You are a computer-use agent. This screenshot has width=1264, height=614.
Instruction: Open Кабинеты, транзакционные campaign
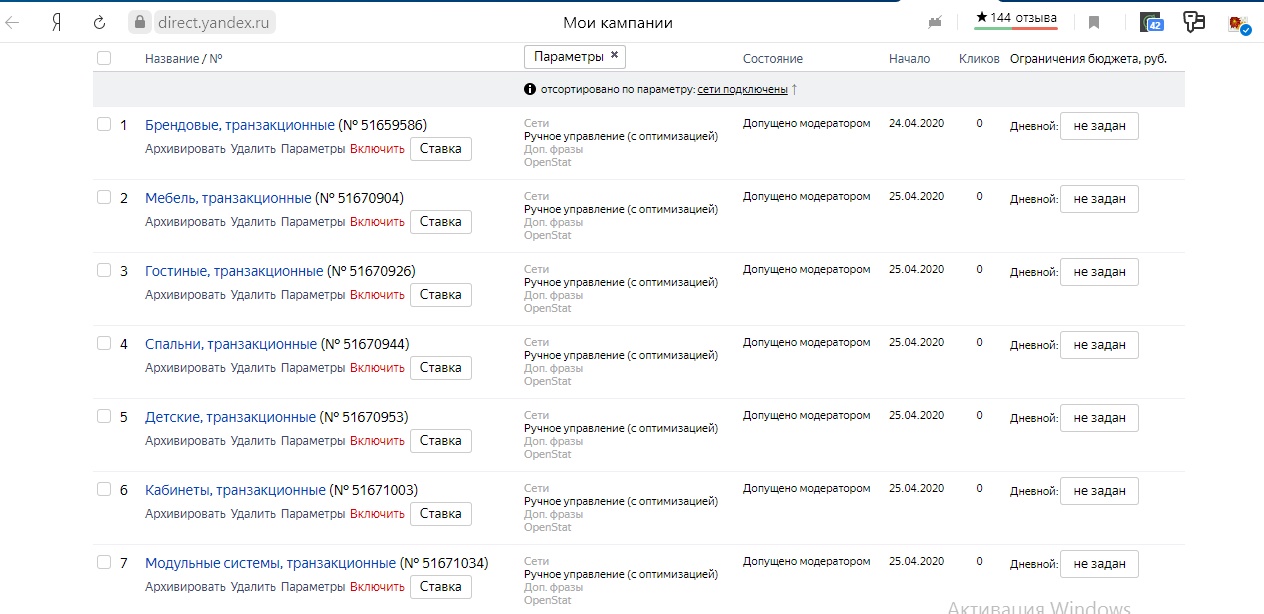click(x=235, y=490)
